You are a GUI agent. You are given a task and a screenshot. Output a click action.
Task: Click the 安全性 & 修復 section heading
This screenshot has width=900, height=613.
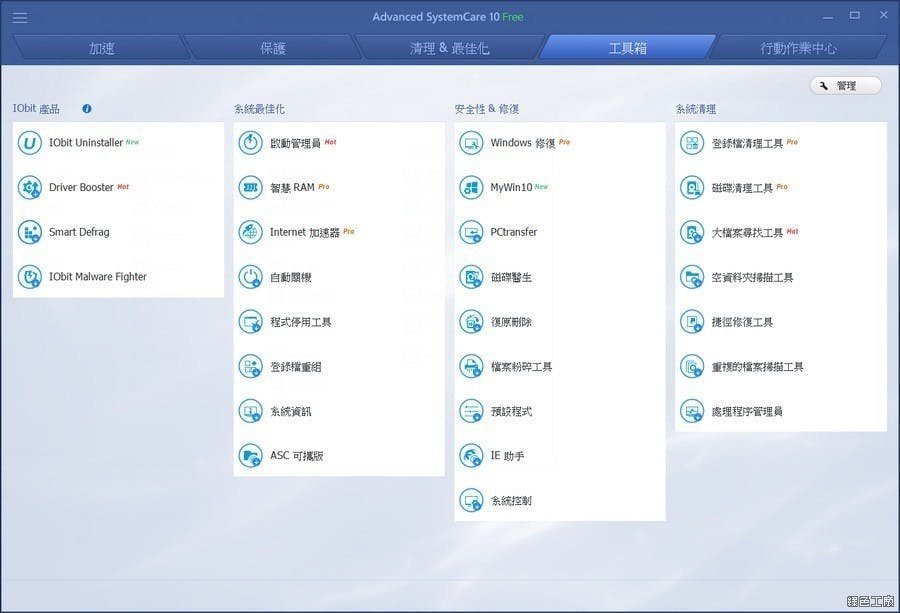click(x=487, y=108)
